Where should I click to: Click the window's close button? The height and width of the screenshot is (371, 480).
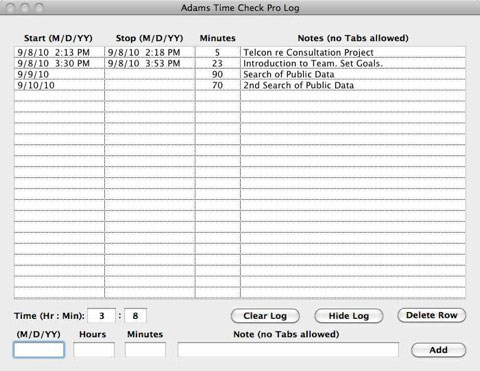tap(10, 8)
